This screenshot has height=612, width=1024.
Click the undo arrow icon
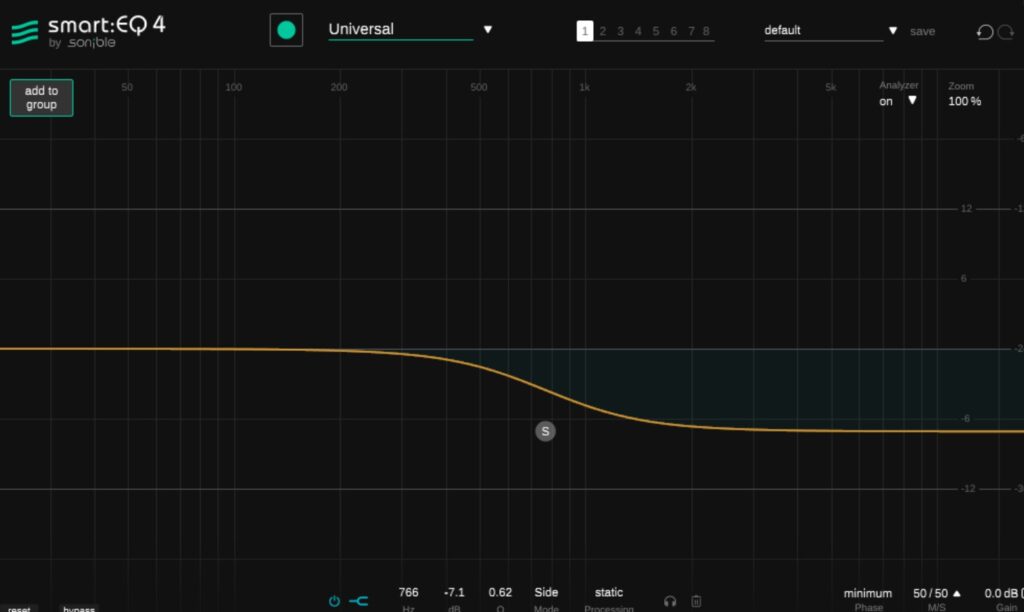tap(985, 32)
